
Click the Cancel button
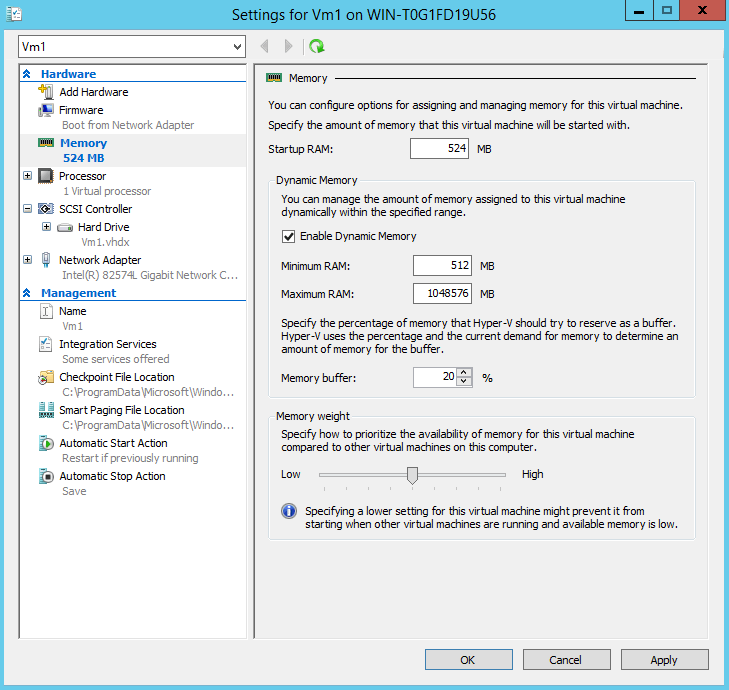pos(566,660)
